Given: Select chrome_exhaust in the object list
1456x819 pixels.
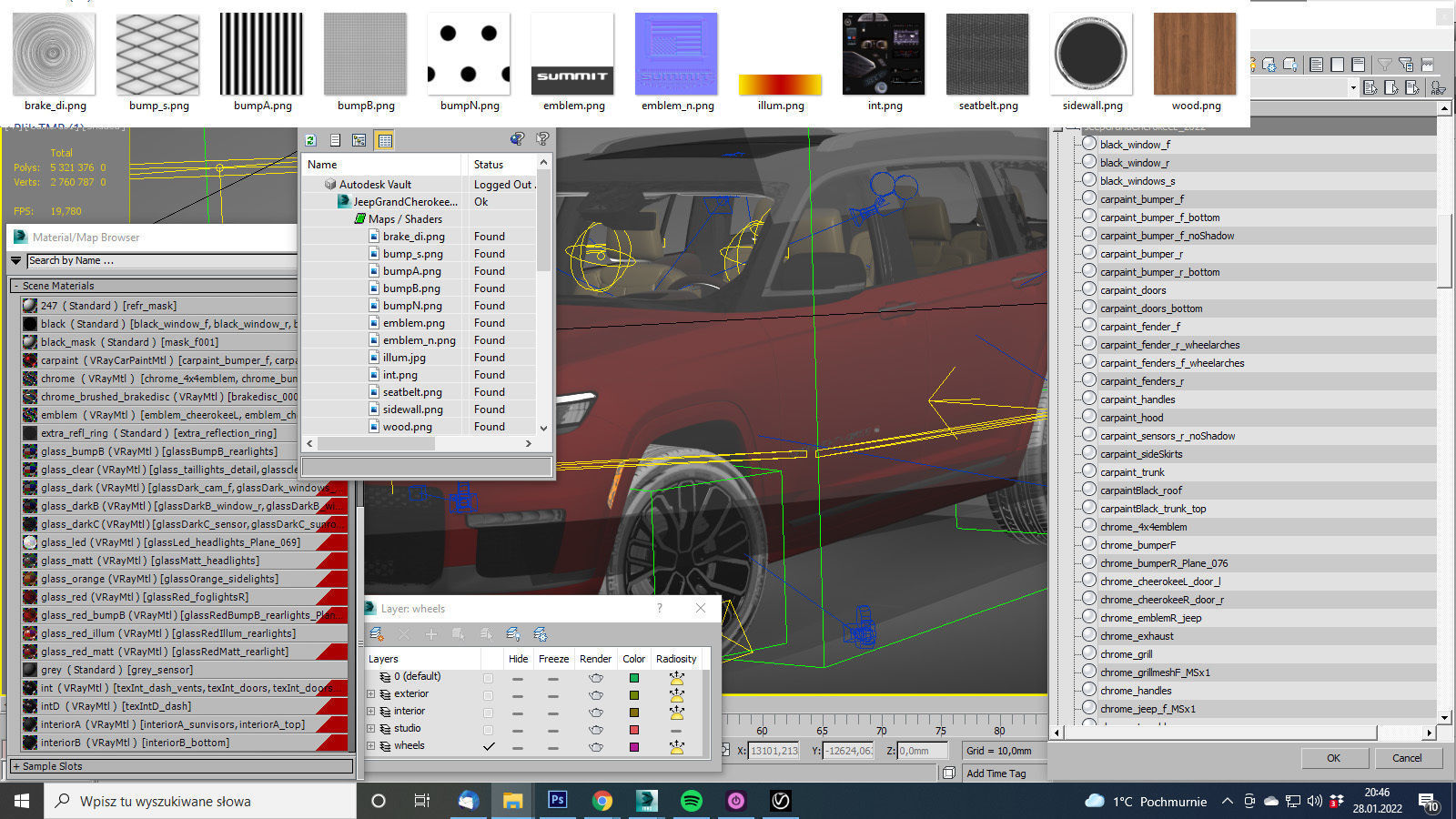Looking at the screenshot, I should pyautogui.click(x=1137, y=636).
